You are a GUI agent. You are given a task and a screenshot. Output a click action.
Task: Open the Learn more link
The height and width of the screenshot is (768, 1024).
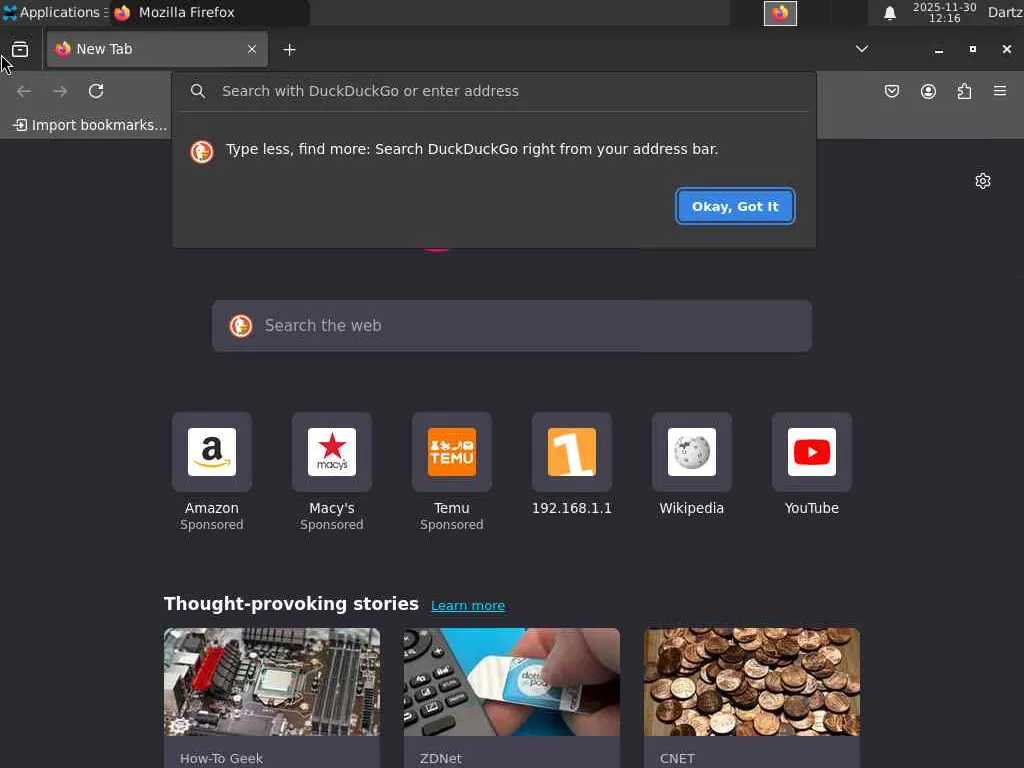pyautogui.click(x=468, y=605)
